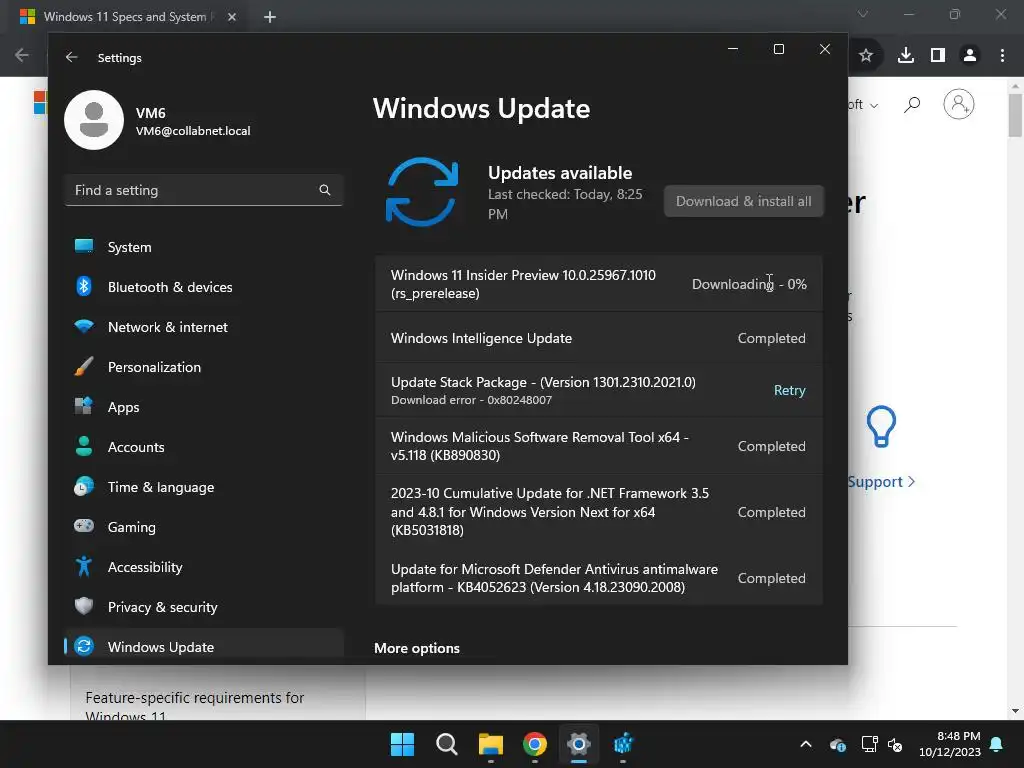
Task: Click the sign-in account icon on Microsoft page
Action: point(959,104)
